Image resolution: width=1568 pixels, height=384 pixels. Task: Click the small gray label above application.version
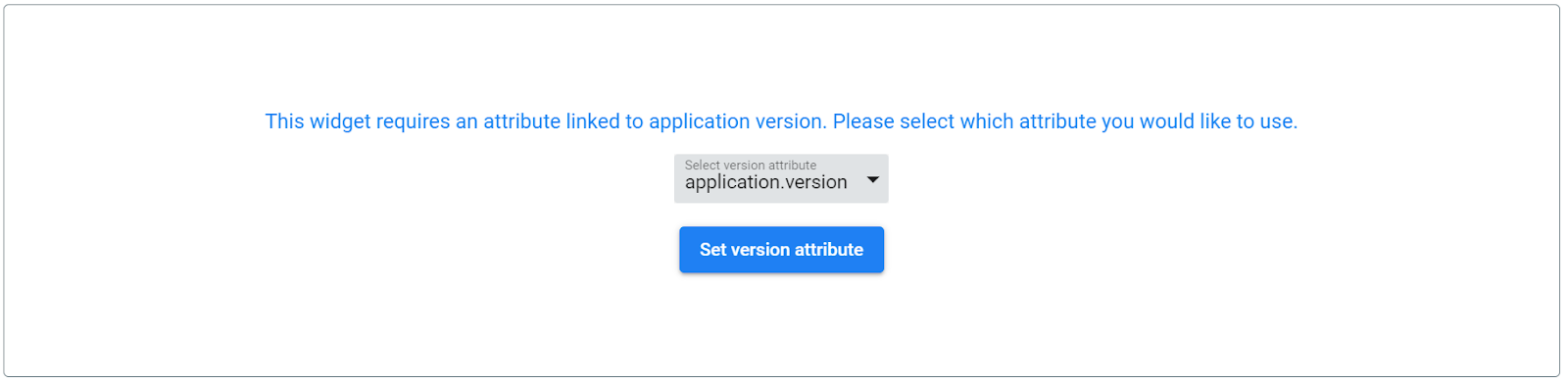[751, 166]
